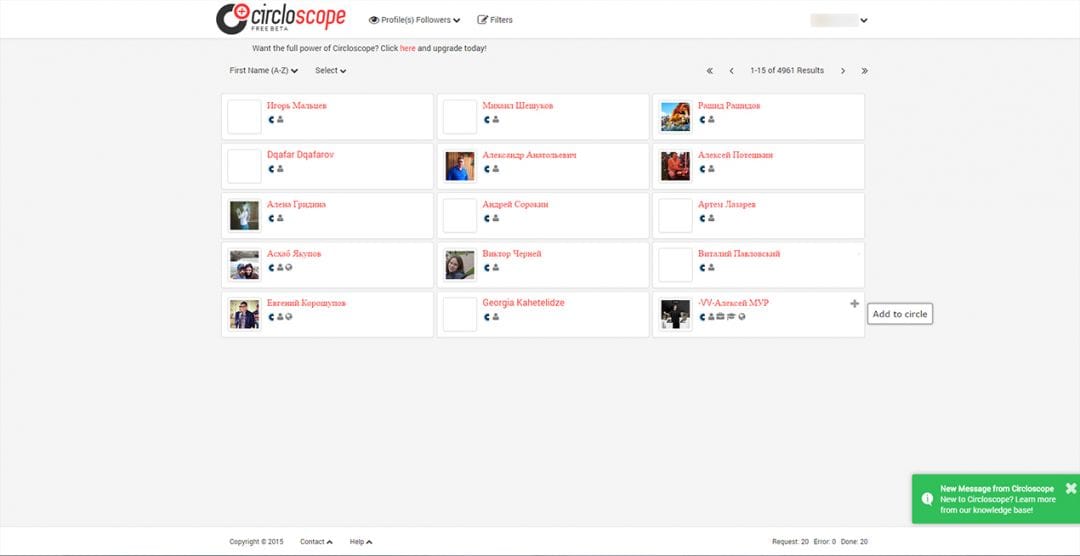Click the graduation cap icon under -VV-Алексей МУР
The image size is (1080, 556).
731,317
